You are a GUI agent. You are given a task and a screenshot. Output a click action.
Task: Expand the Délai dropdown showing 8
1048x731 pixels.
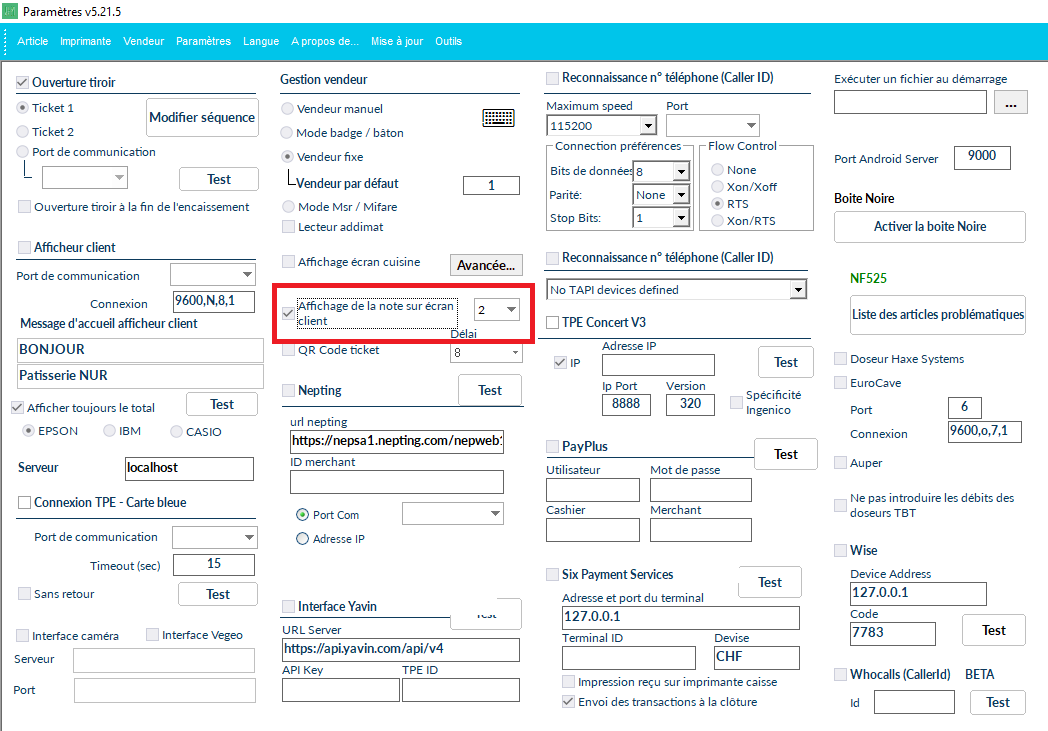point(515,352)
